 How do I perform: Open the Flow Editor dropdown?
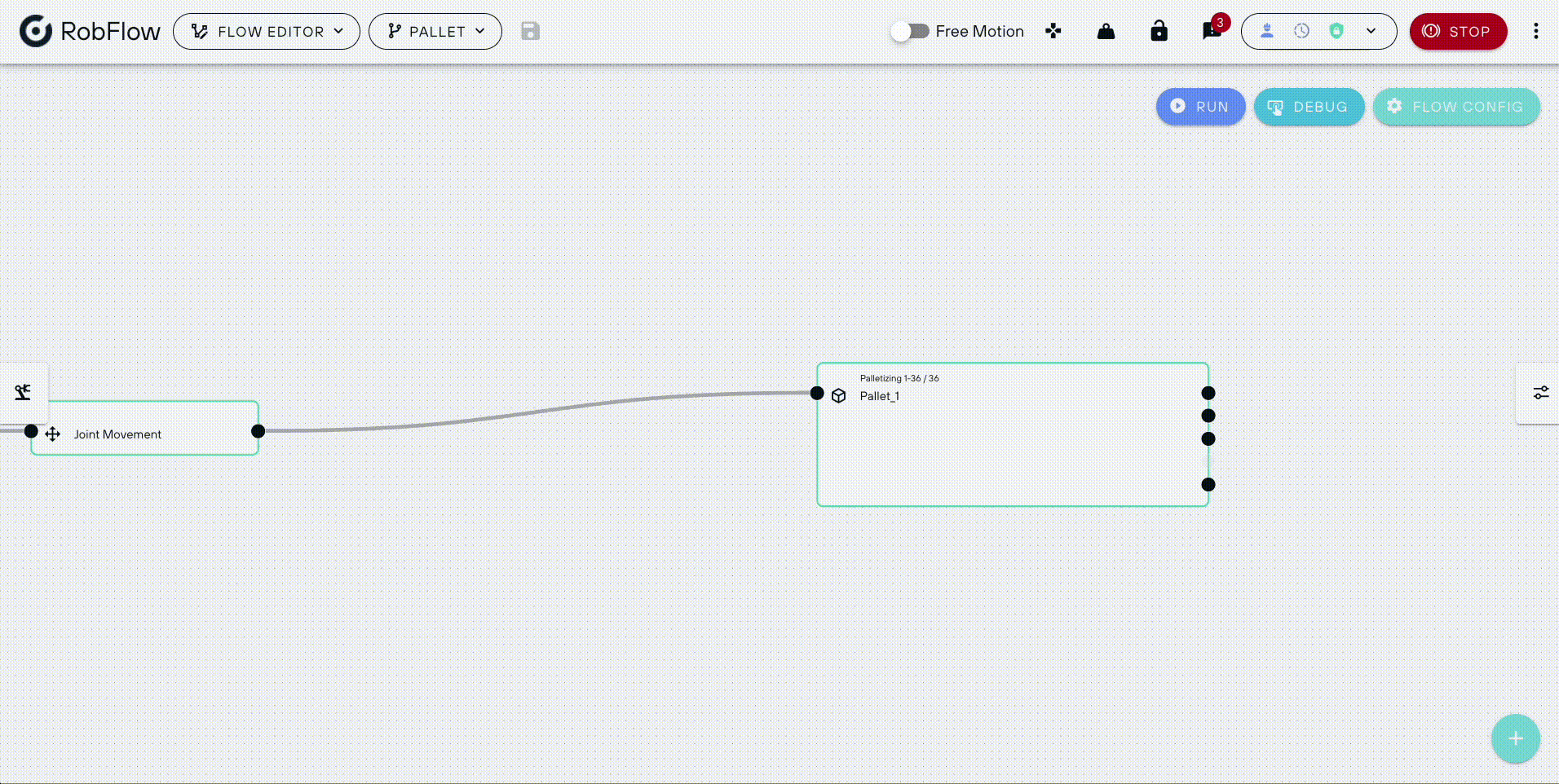pos(267,31)
